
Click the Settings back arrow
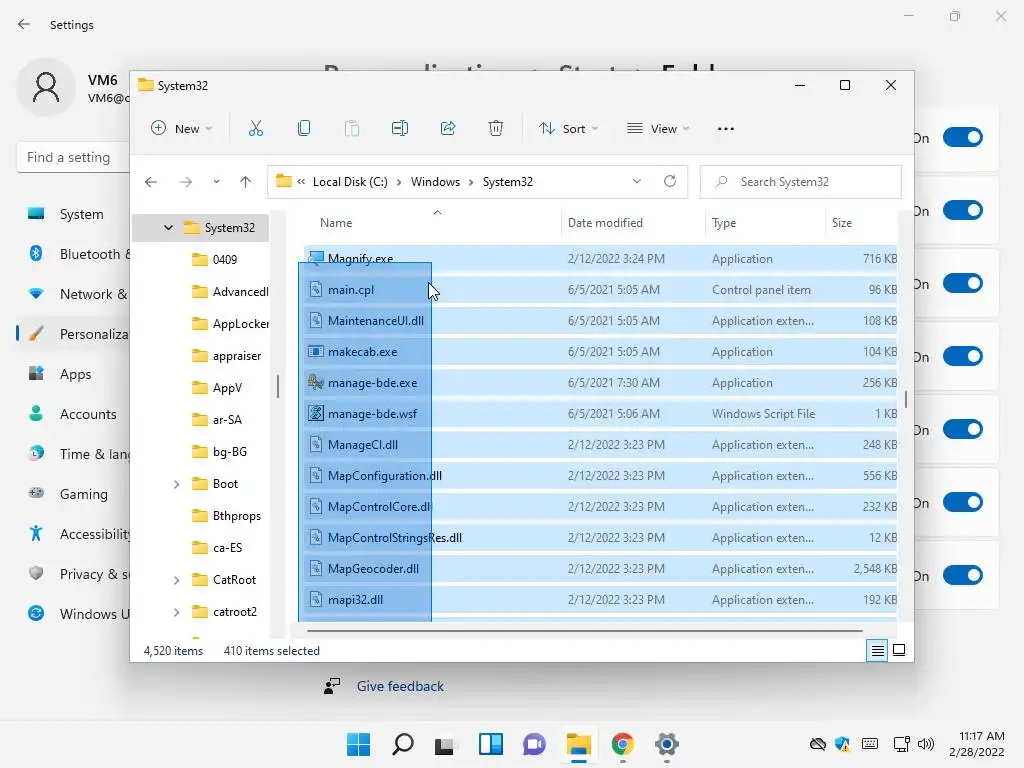(24, 25)
